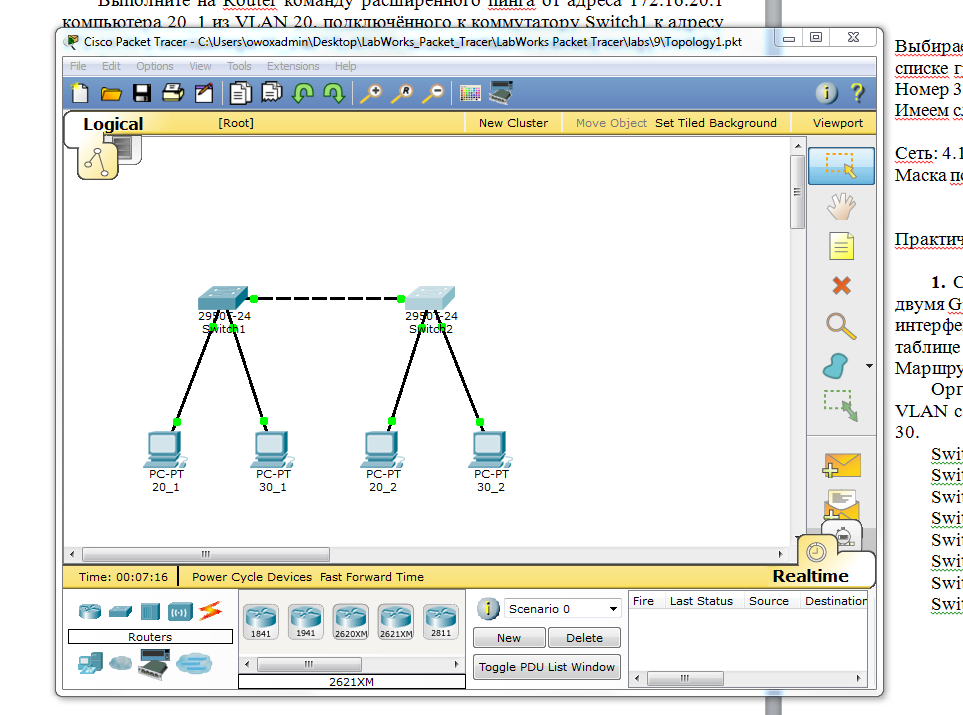Select Switch1 on the workspace
The image size is (963, 715).
[x=223, y=298]
